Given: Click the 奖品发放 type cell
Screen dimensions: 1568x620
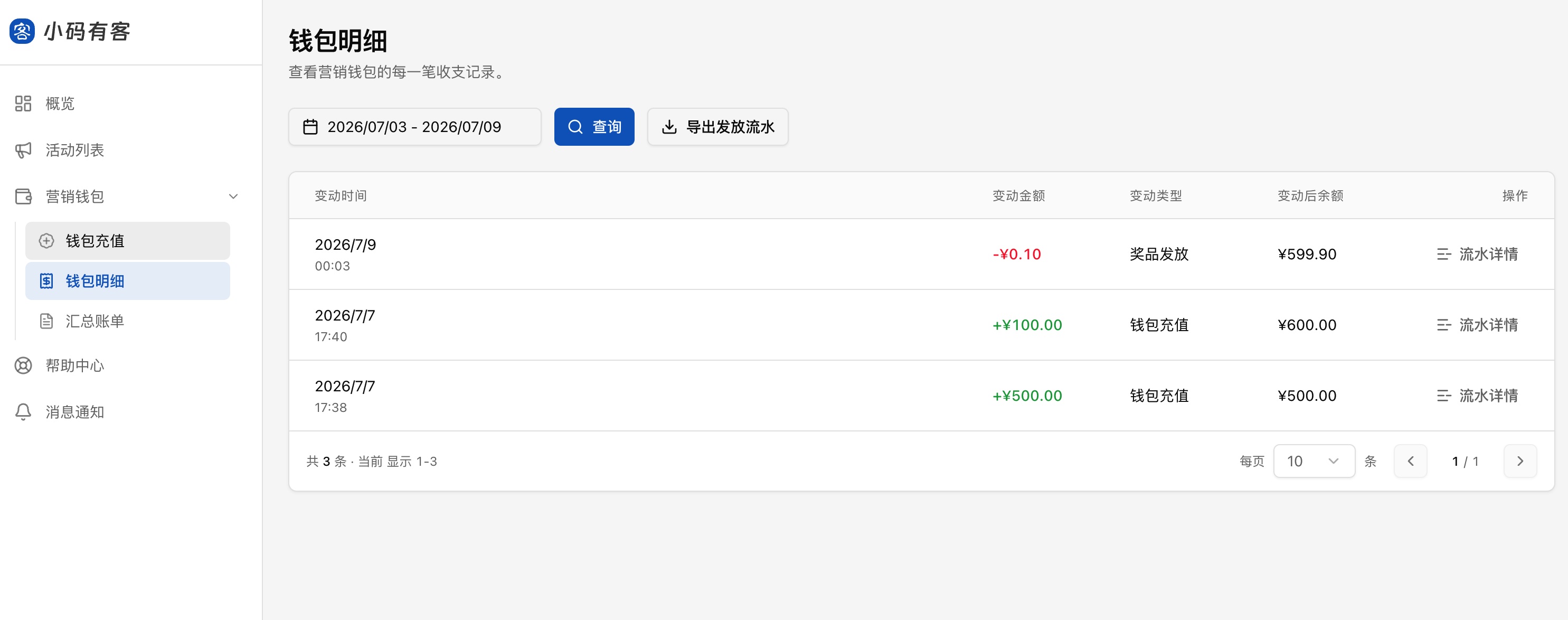Looking at the screenshot, I should 1159,255.
